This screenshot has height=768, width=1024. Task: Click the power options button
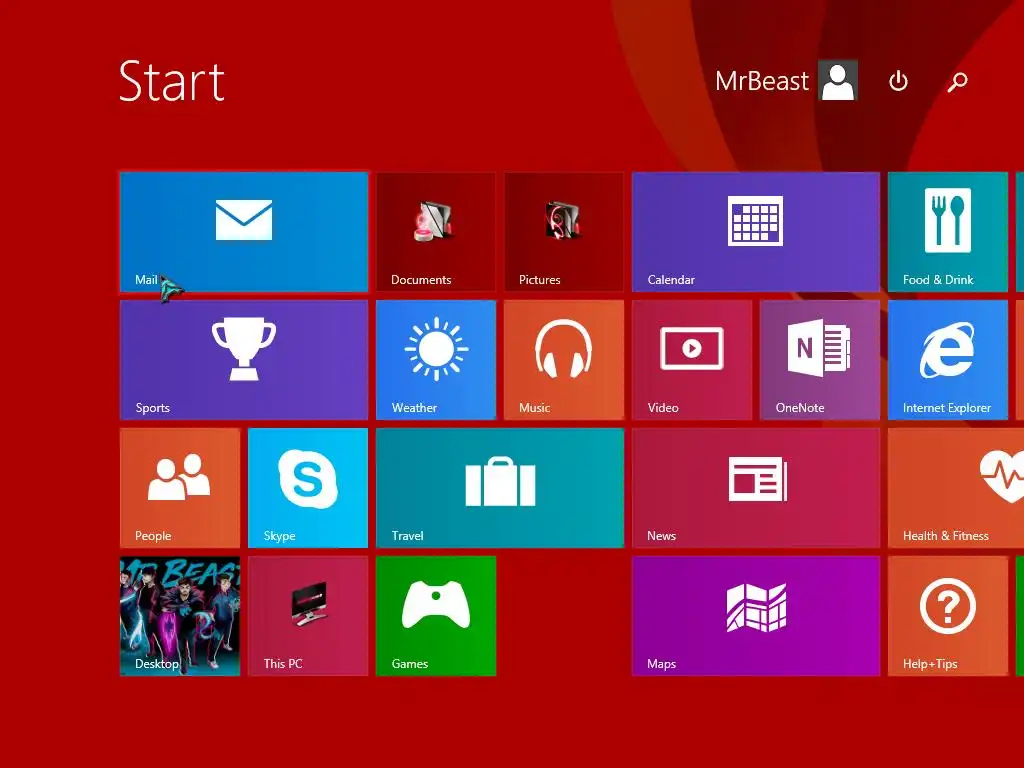pyautogui.click(x=898, y=81)
